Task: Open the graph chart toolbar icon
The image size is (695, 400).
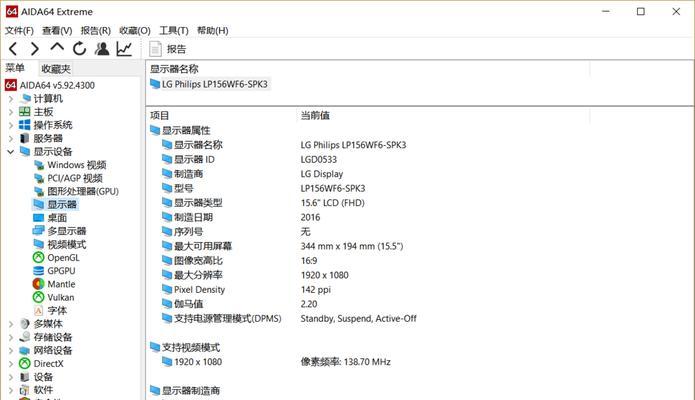Action: [124, 48]
